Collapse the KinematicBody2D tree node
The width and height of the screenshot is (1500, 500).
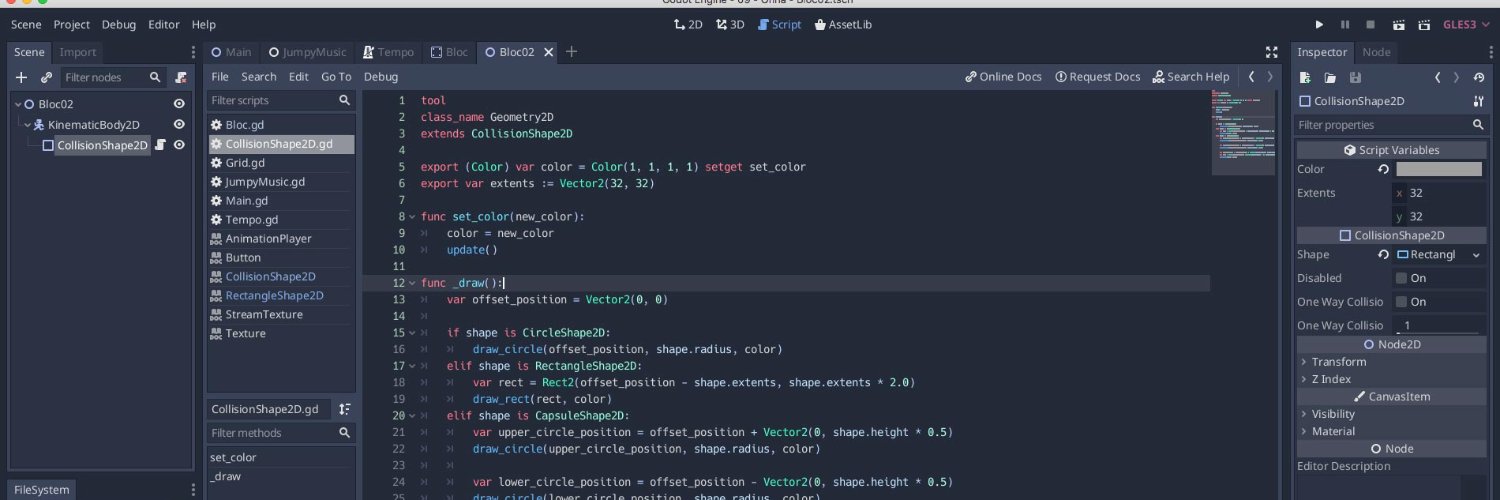28,124
